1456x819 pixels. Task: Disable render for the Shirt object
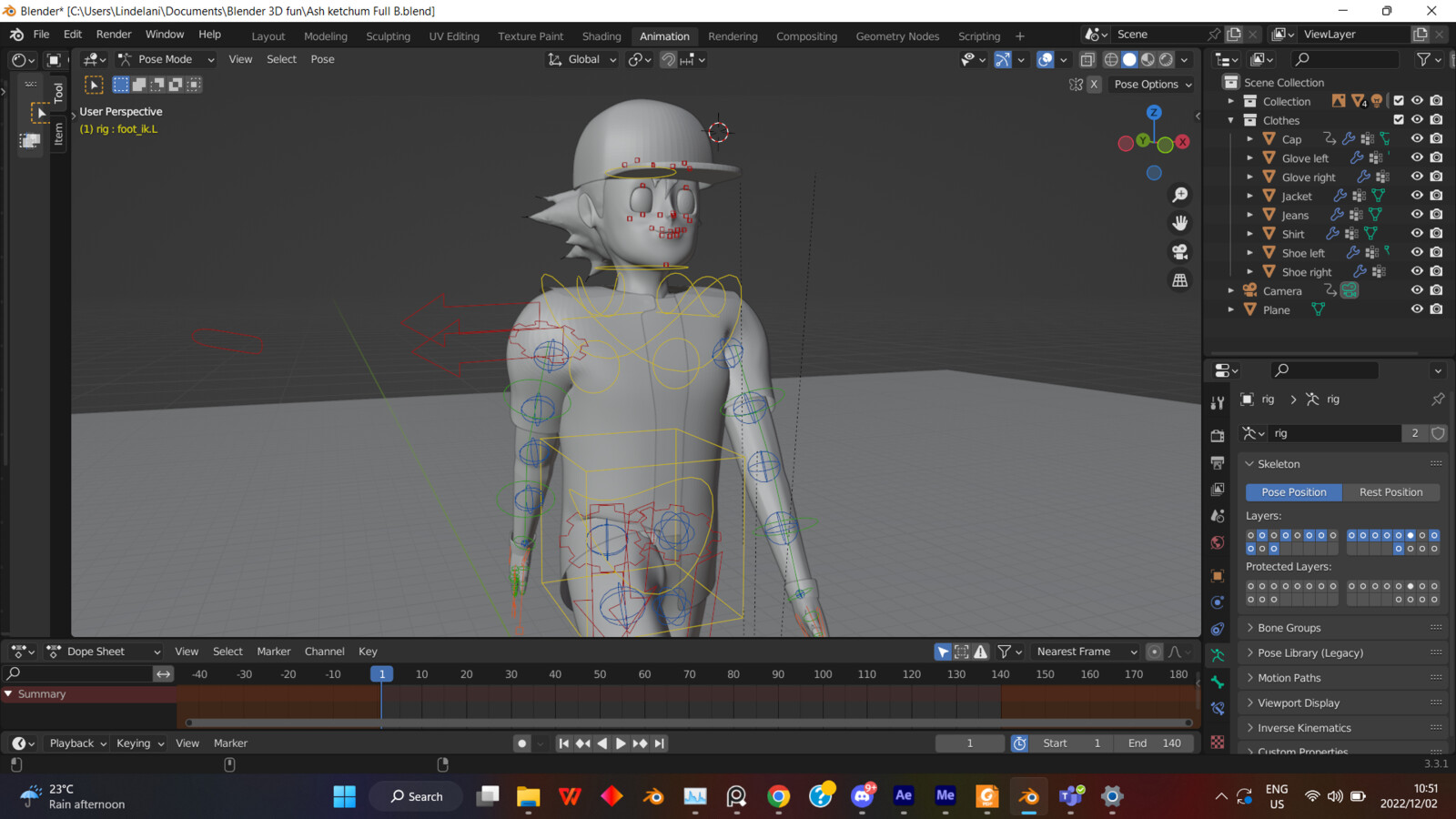tap(1436, 234)
